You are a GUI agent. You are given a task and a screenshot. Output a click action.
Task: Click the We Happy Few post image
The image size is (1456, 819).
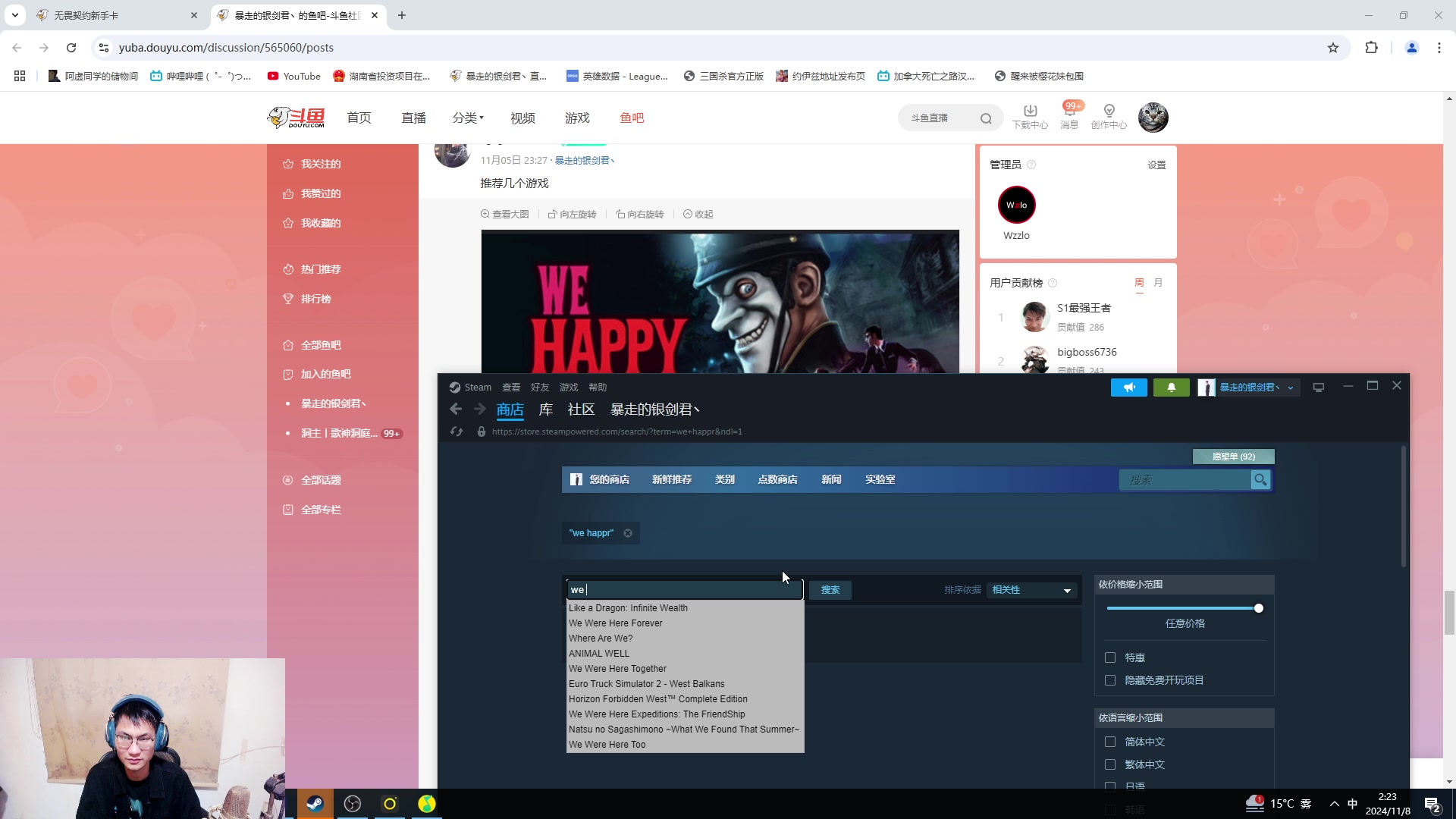(x=720, y=302)
